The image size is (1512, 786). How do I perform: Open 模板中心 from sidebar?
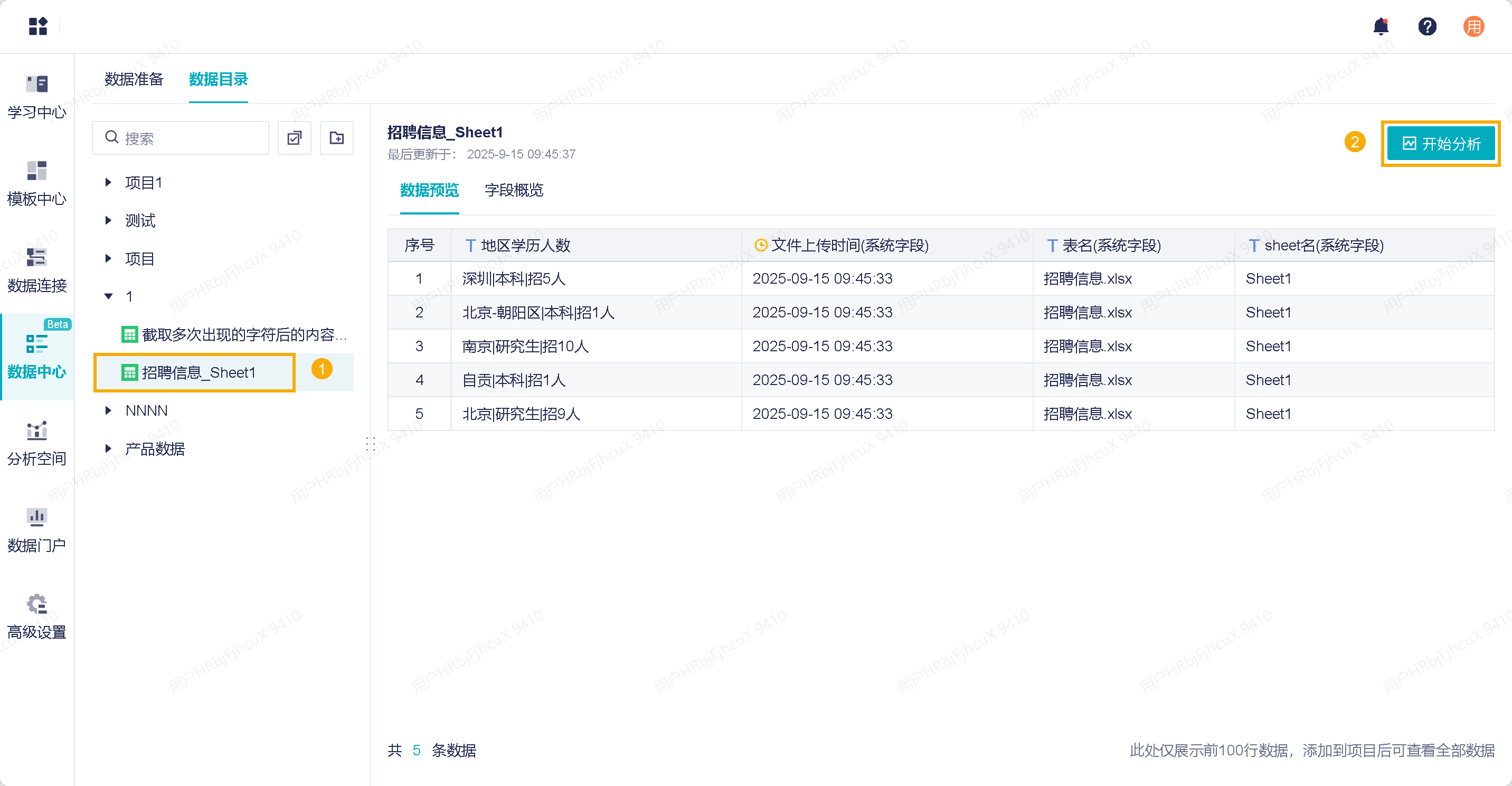click(x=37, y=184)
